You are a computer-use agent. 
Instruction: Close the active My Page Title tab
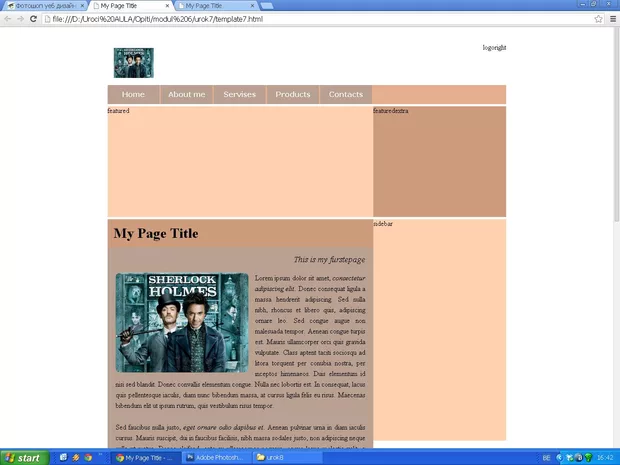tap(167, 6)
